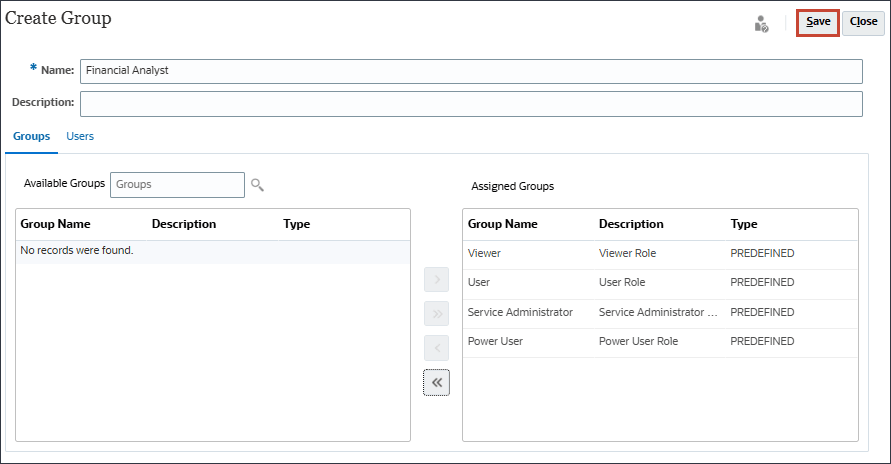
Task: Select the Viewer row in Assigned Groups
Action: [660, 254]
